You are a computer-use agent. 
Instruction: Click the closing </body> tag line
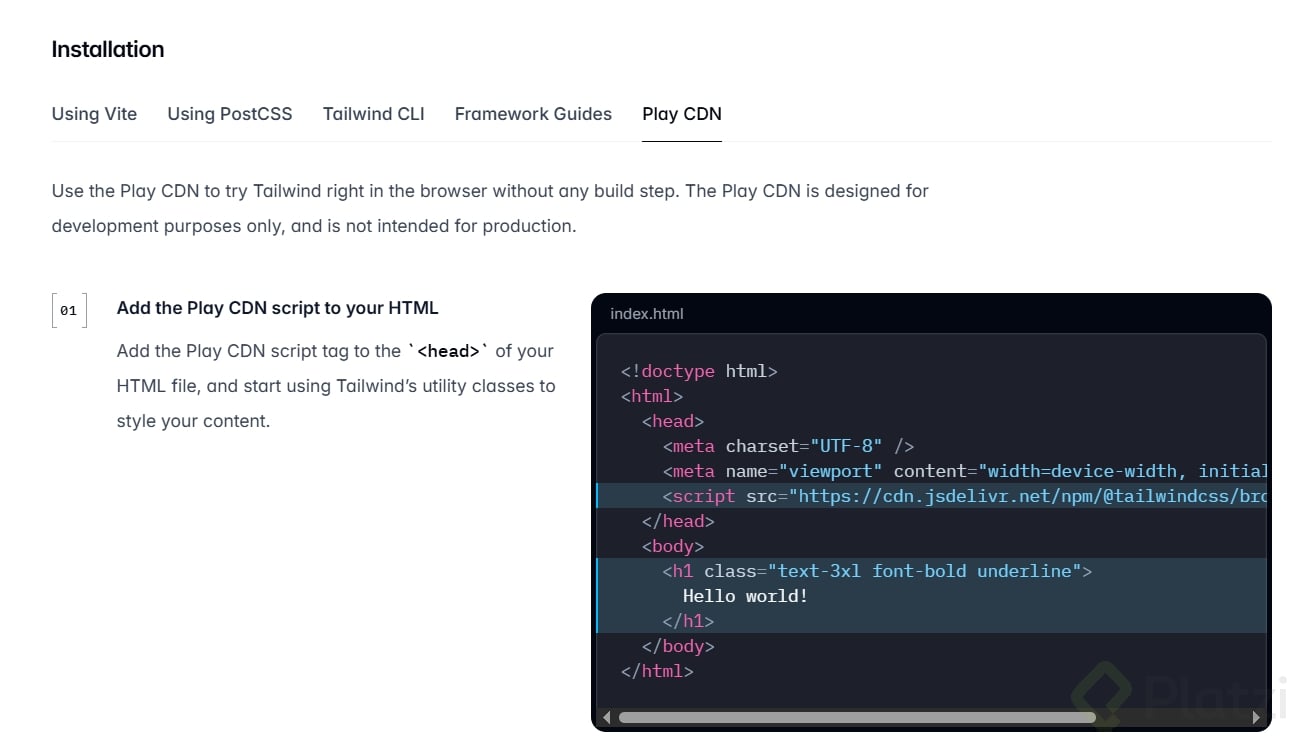click(678, 646)
